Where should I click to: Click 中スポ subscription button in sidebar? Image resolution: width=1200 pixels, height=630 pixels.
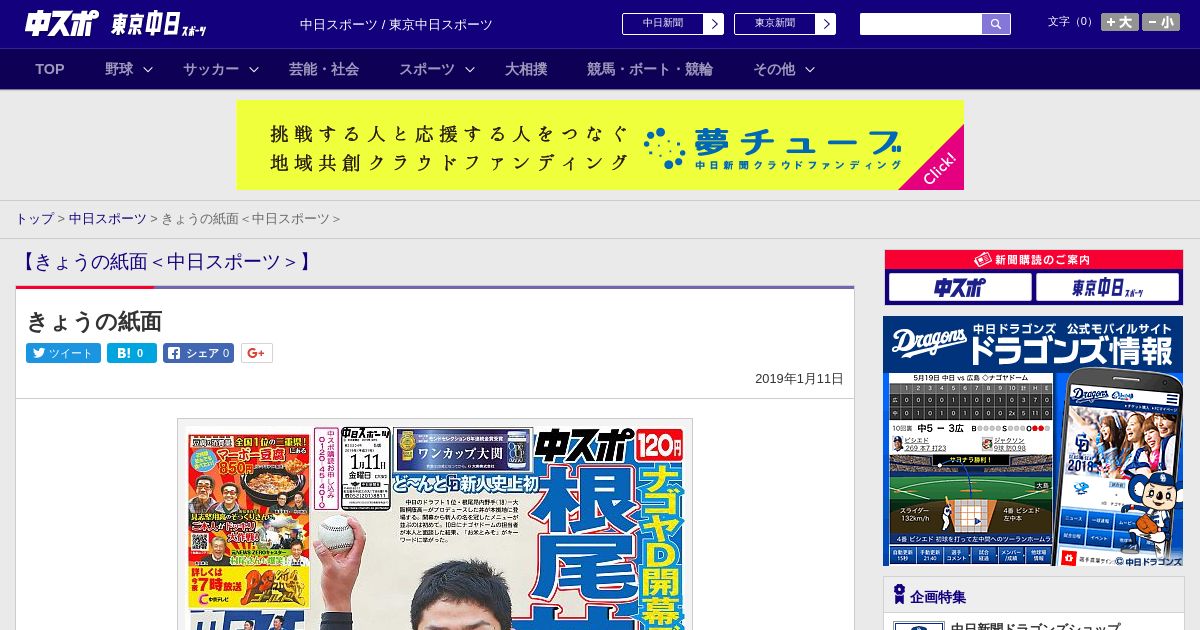tap(960, 288)
